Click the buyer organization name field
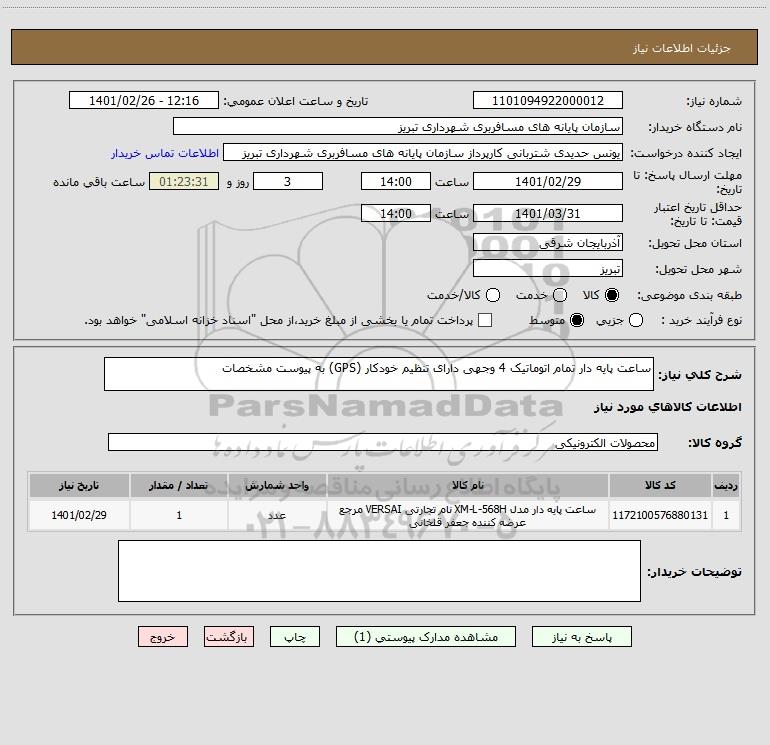770x745 pixels. point(398,126)
